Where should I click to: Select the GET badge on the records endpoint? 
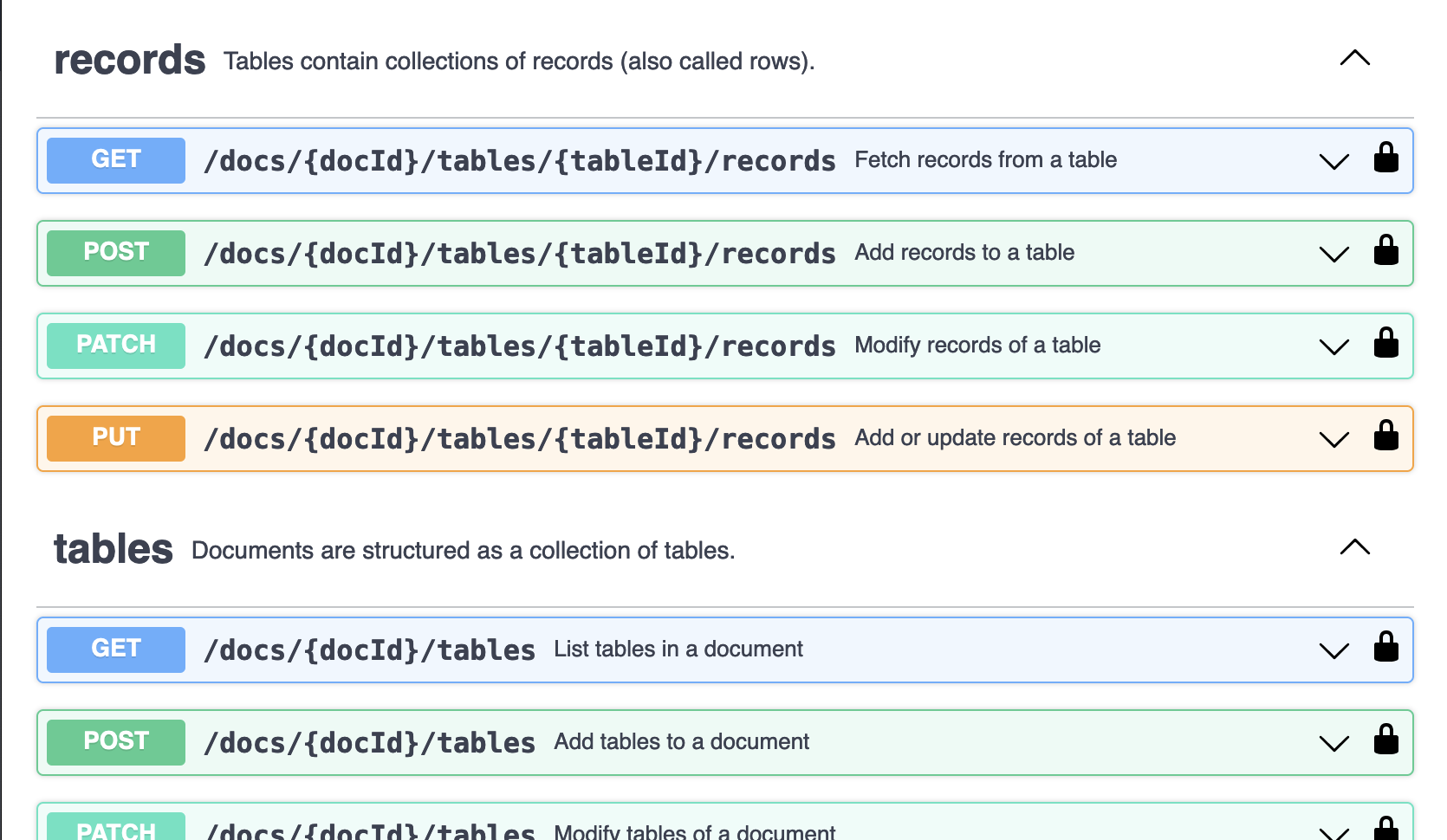coord(115,159)
